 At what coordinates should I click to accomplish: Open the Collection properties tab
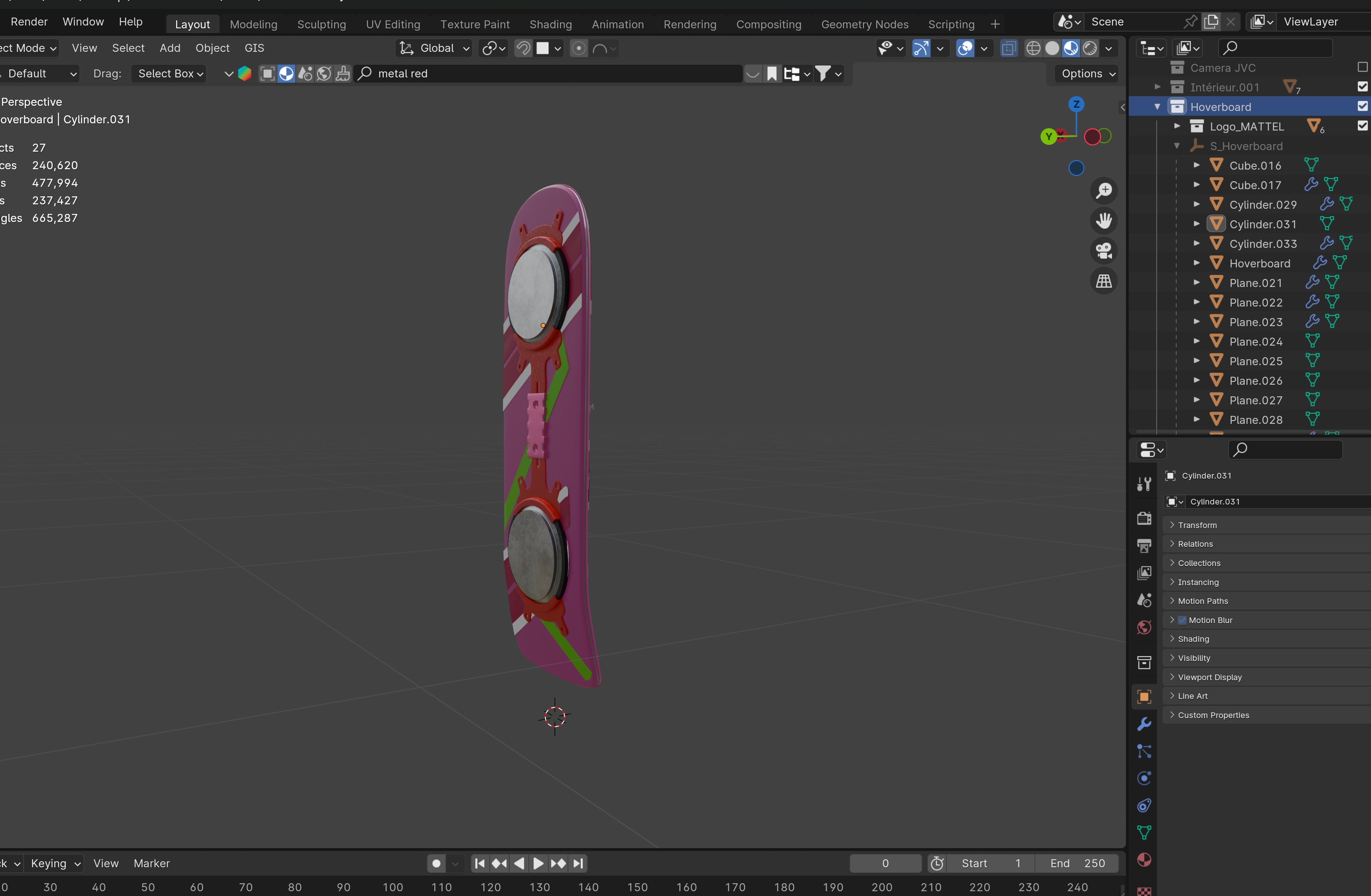coord(1144,662)
